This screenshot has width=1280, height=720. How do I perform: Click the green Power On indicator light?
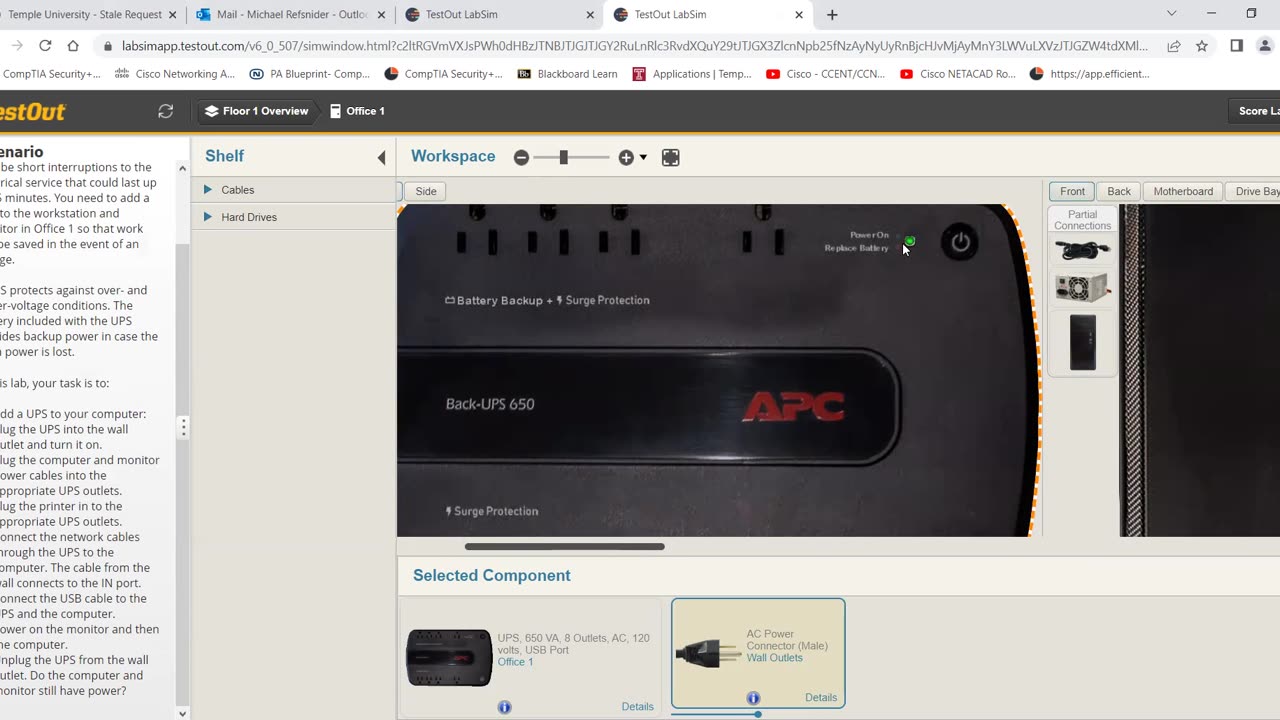pyautogui.click(x=909, y=241)
